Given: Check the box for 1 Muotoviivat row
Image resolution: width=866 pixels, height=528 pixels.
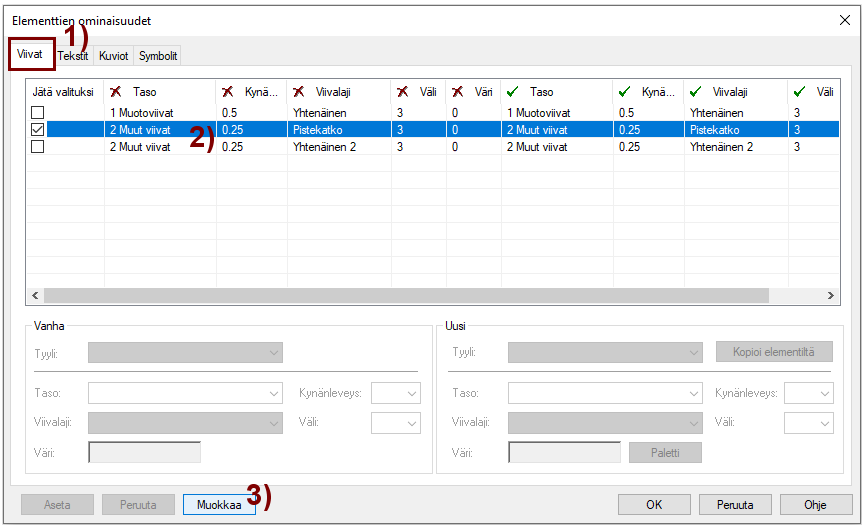Looking at the screenshot, I should 38,113.
